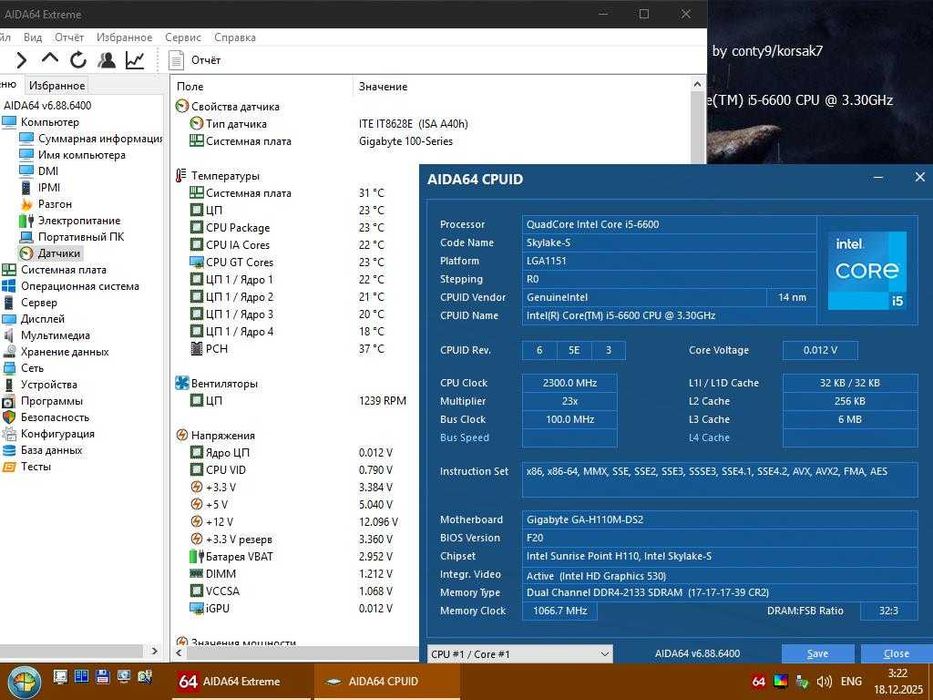
Task: Click the colorful monitor tray icon
Action: click(x=781, y=682)
